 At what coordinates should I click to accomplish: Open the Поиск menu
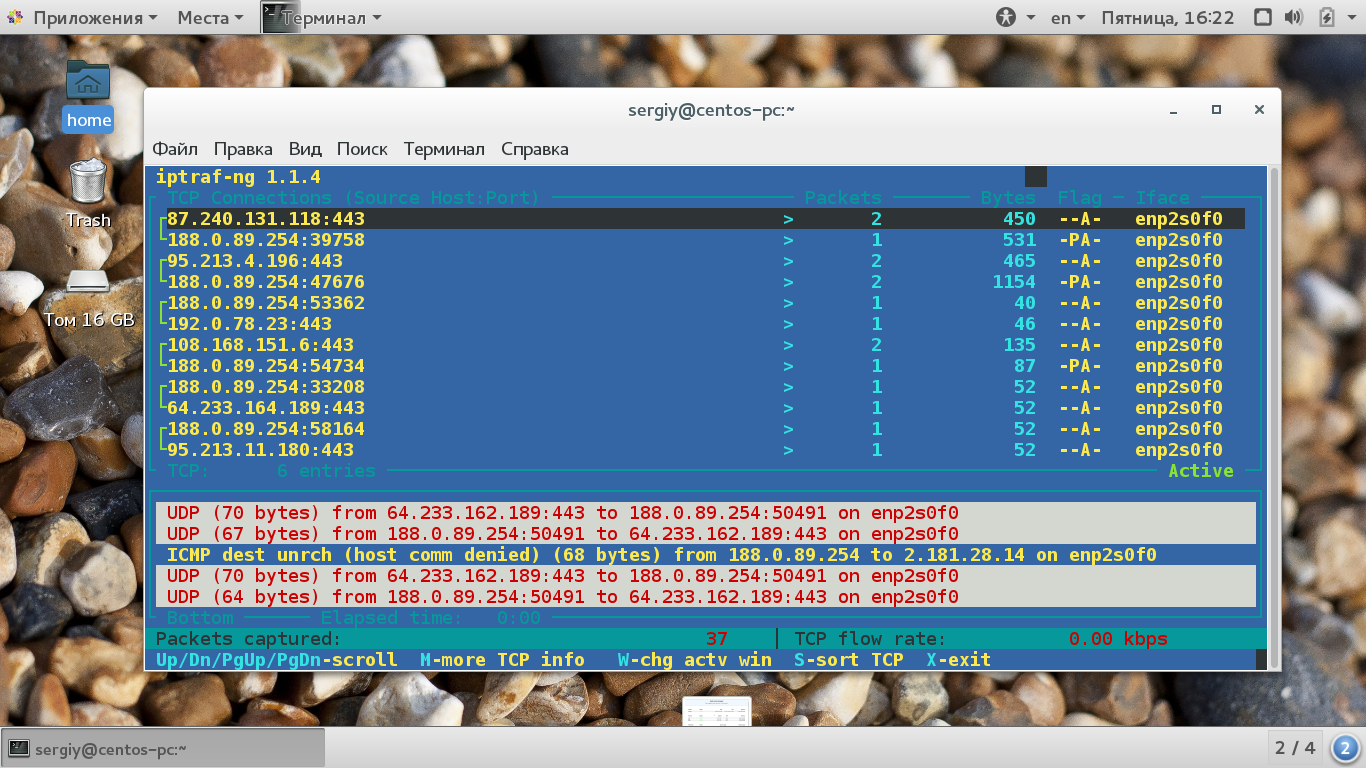coord(362,149)
